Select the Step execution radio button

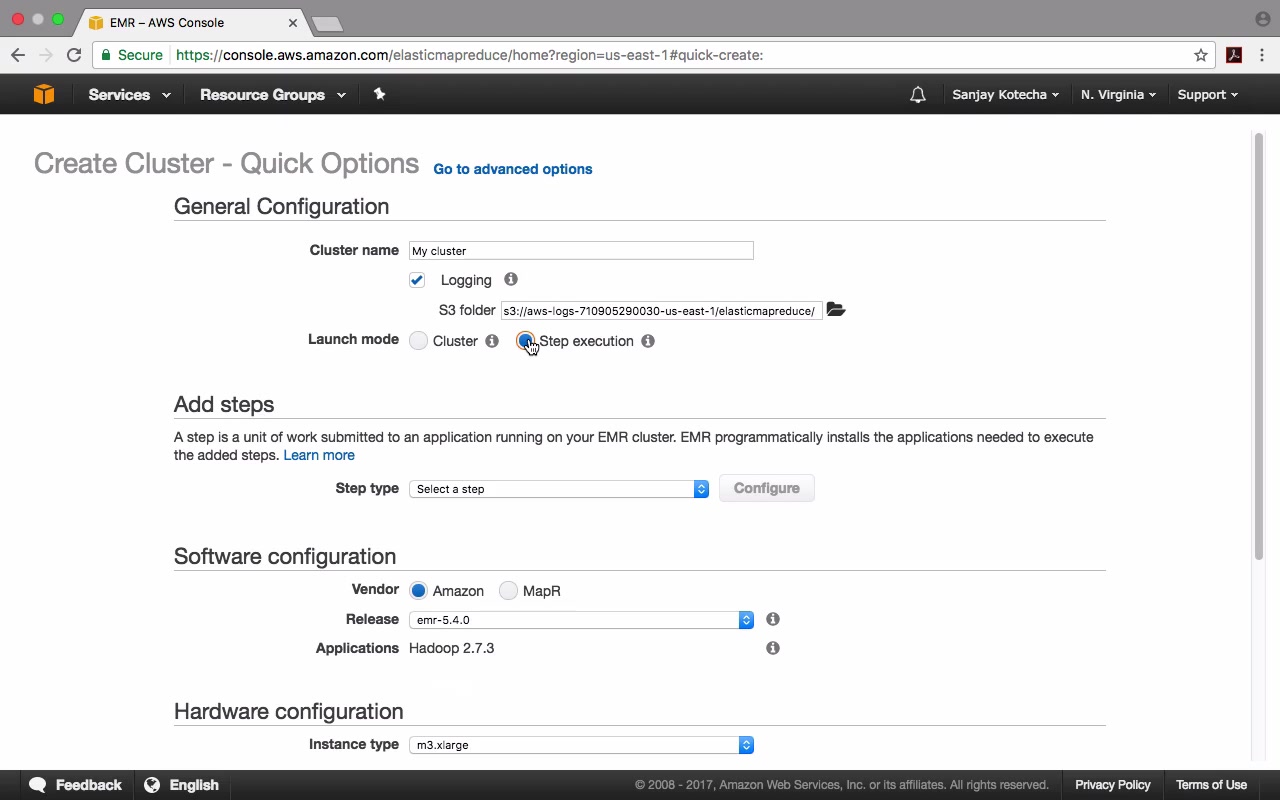pos(525,341)
